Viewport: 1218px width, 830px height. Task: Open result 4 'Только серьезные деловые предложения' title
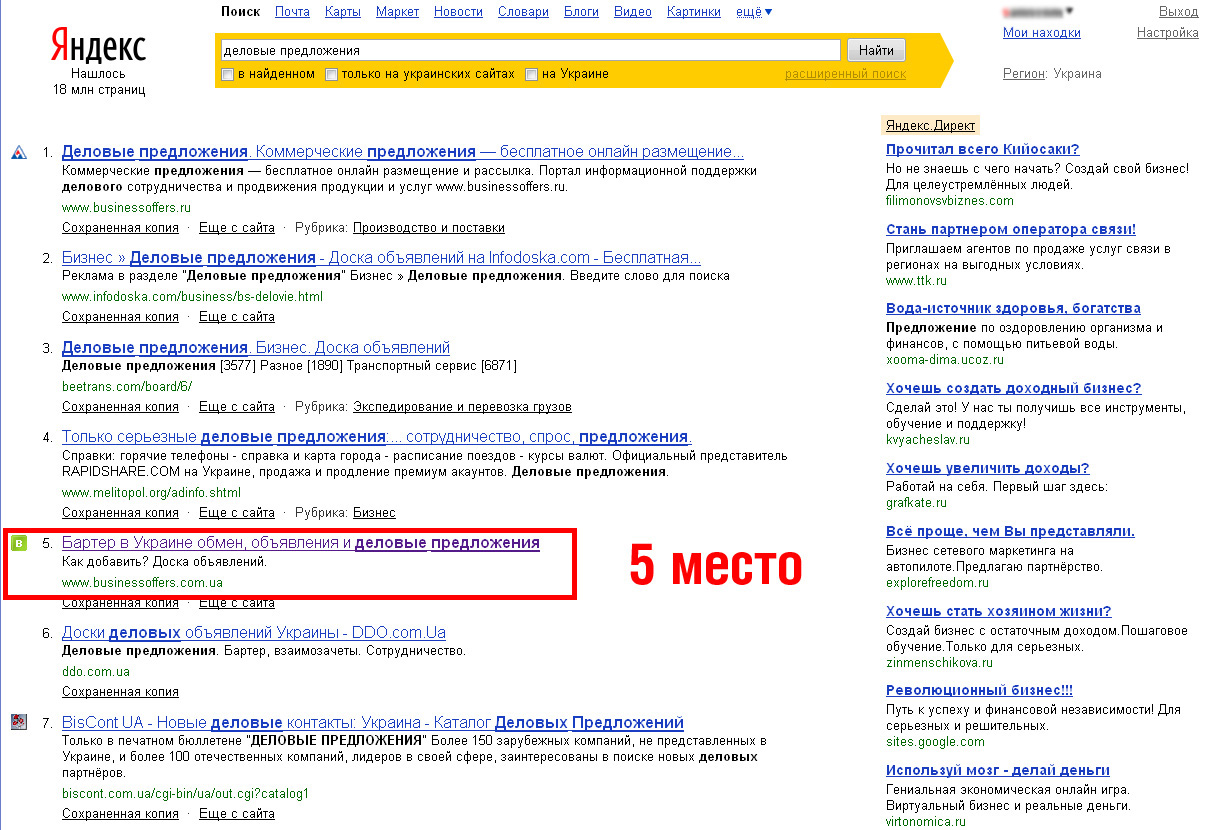point(377,437)
